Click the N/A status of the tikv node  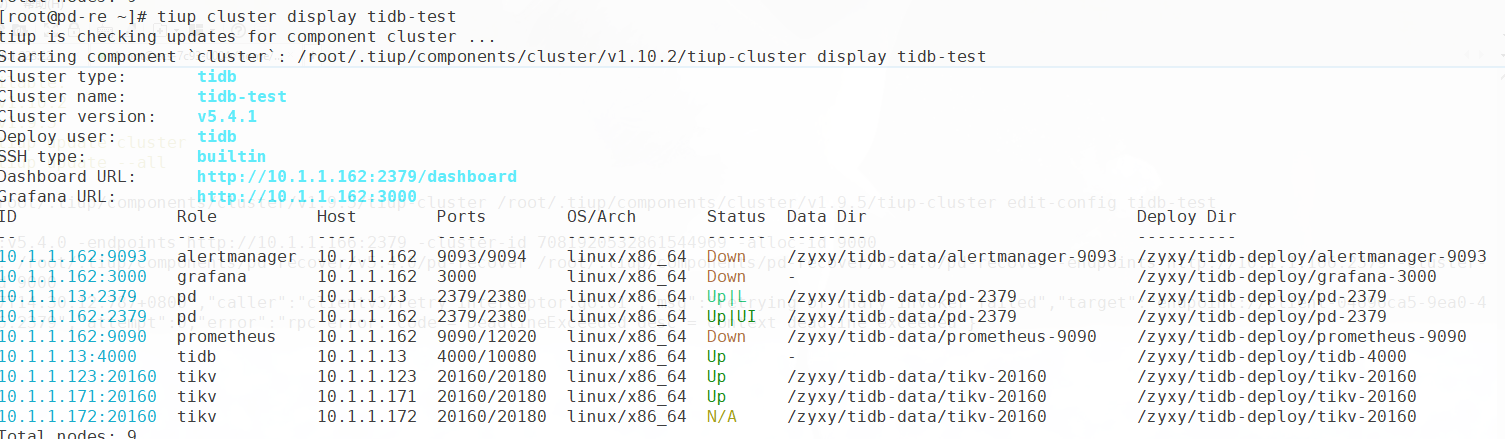[721, 416]
